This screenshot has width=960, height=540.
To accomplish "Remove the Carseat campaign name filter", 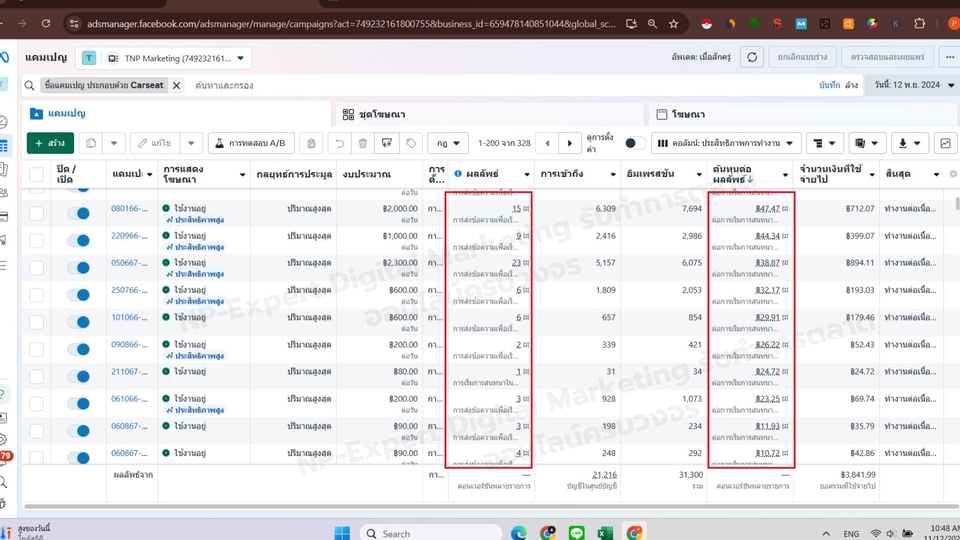I will click(x=176, y=85).
